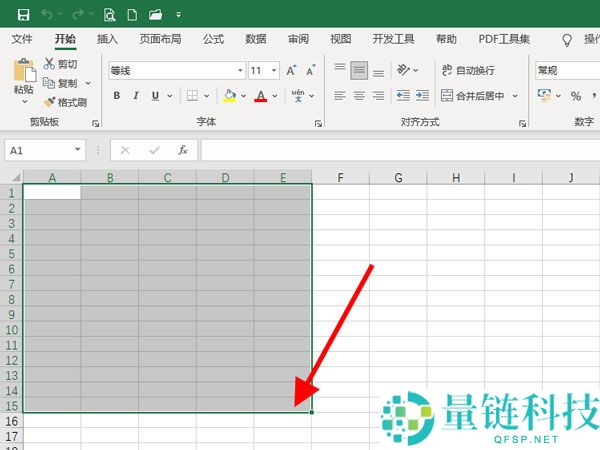Toggle Wrap Text (自动换行)
Image resolution: width=600 pixels, height=450 pixels.
(x=467, y=70)
